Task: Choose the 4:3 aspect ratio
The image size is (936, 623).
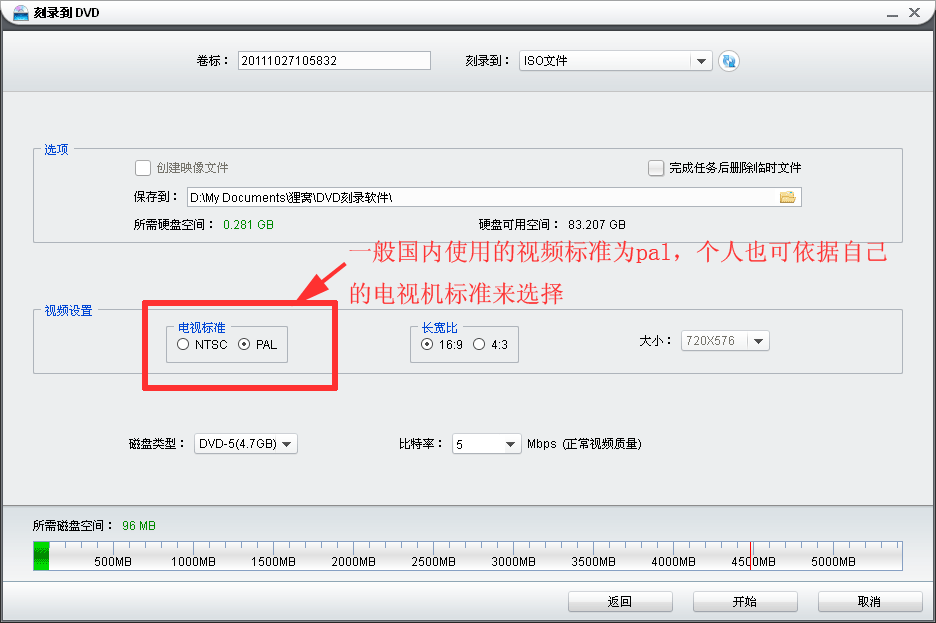Action: pos(479,344)
